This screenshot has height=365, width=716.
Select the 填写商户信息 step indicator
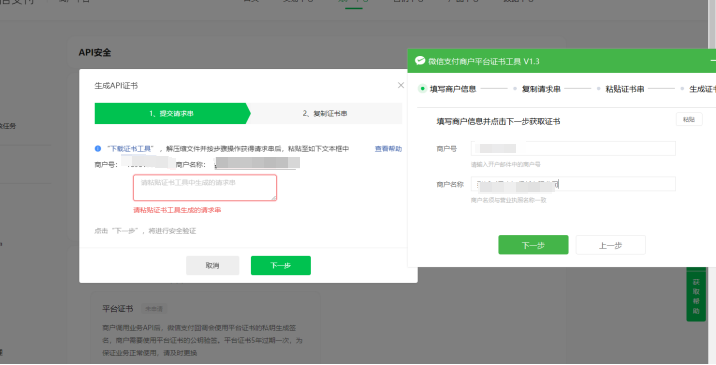pyautogui.click(x=448, y=89)
